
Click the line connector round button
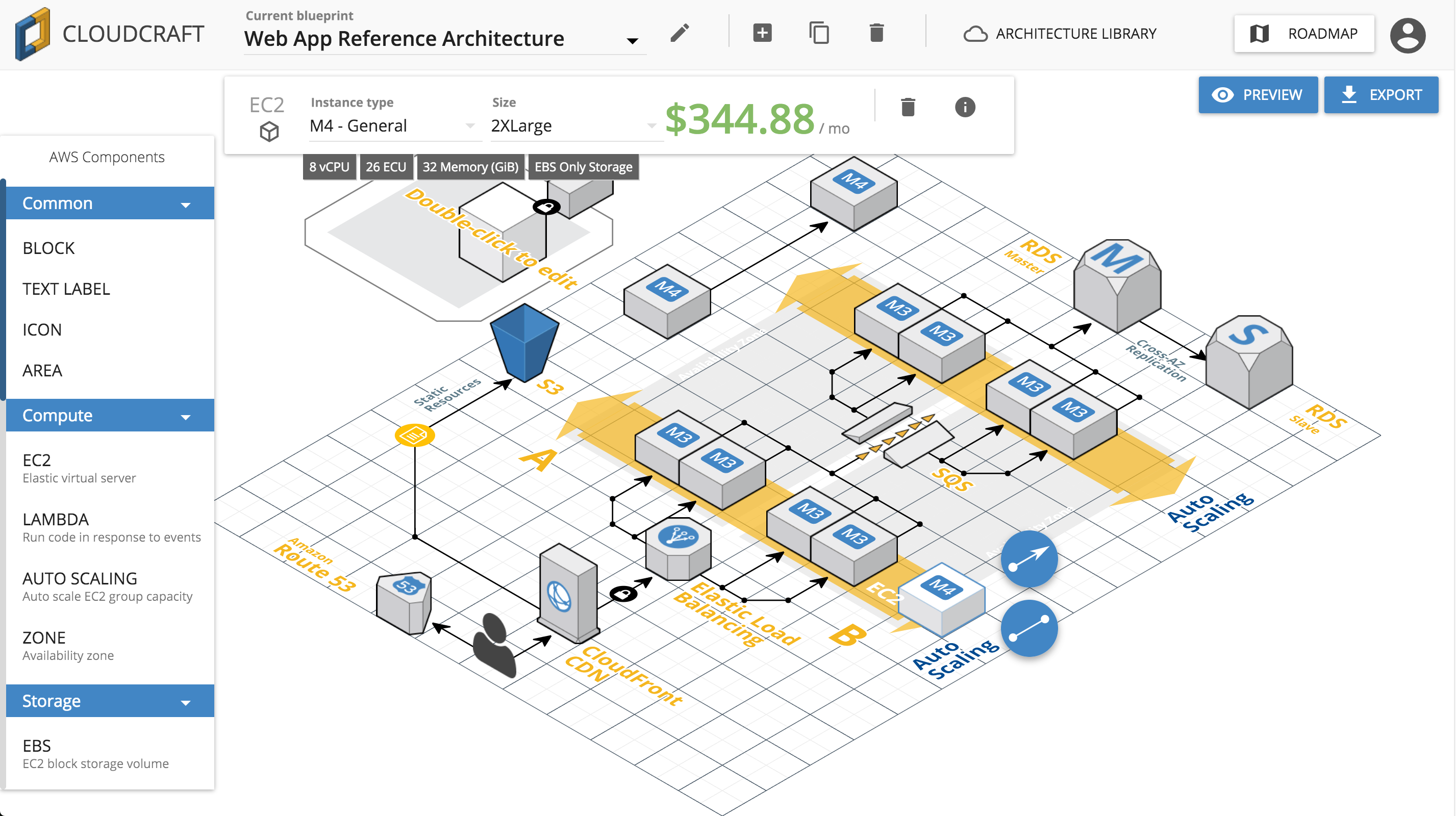tap(1028, 628)
